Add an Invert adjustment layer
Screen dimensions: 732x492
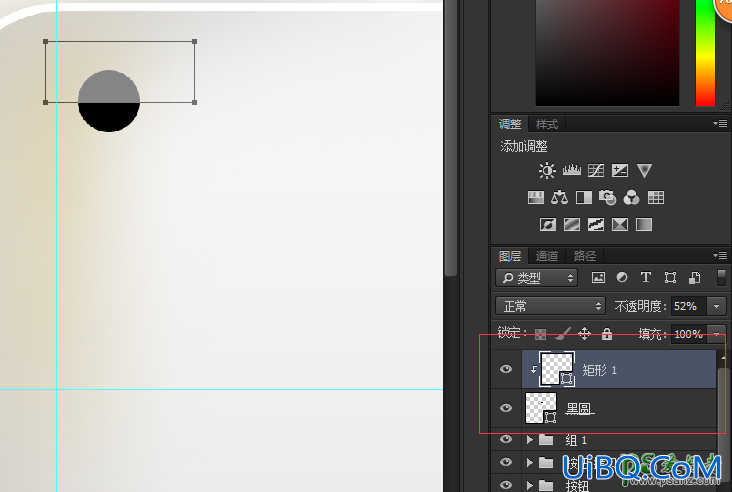(548, 225)
